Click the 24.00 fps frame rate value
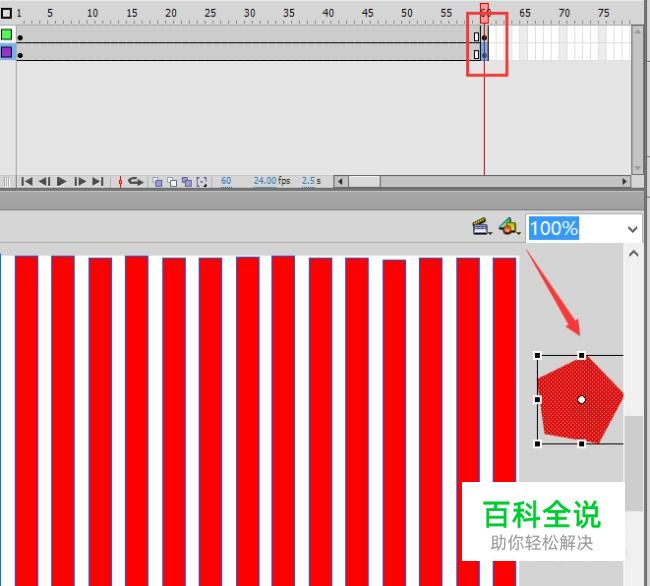650x586 pixels. click(x=265, y=181)
